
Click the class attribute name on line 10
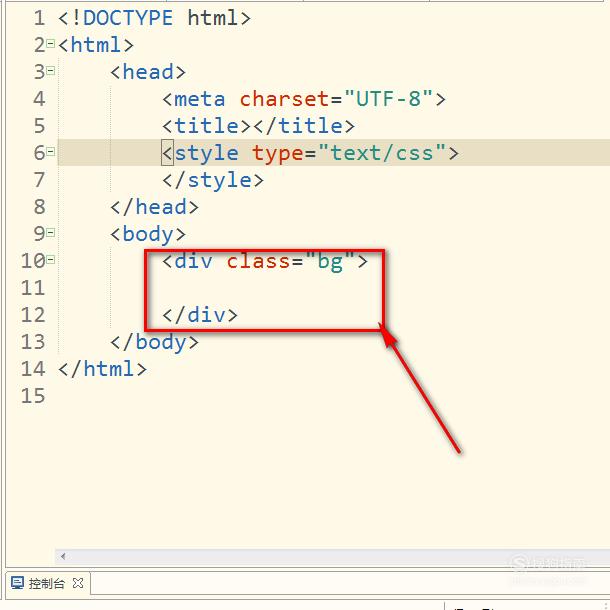tap(258, 261)
